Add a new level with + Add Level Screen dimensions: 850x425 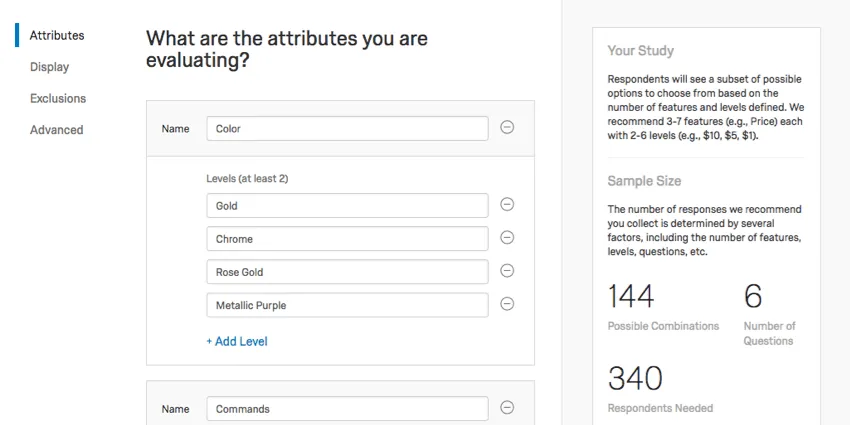point(237,341)
